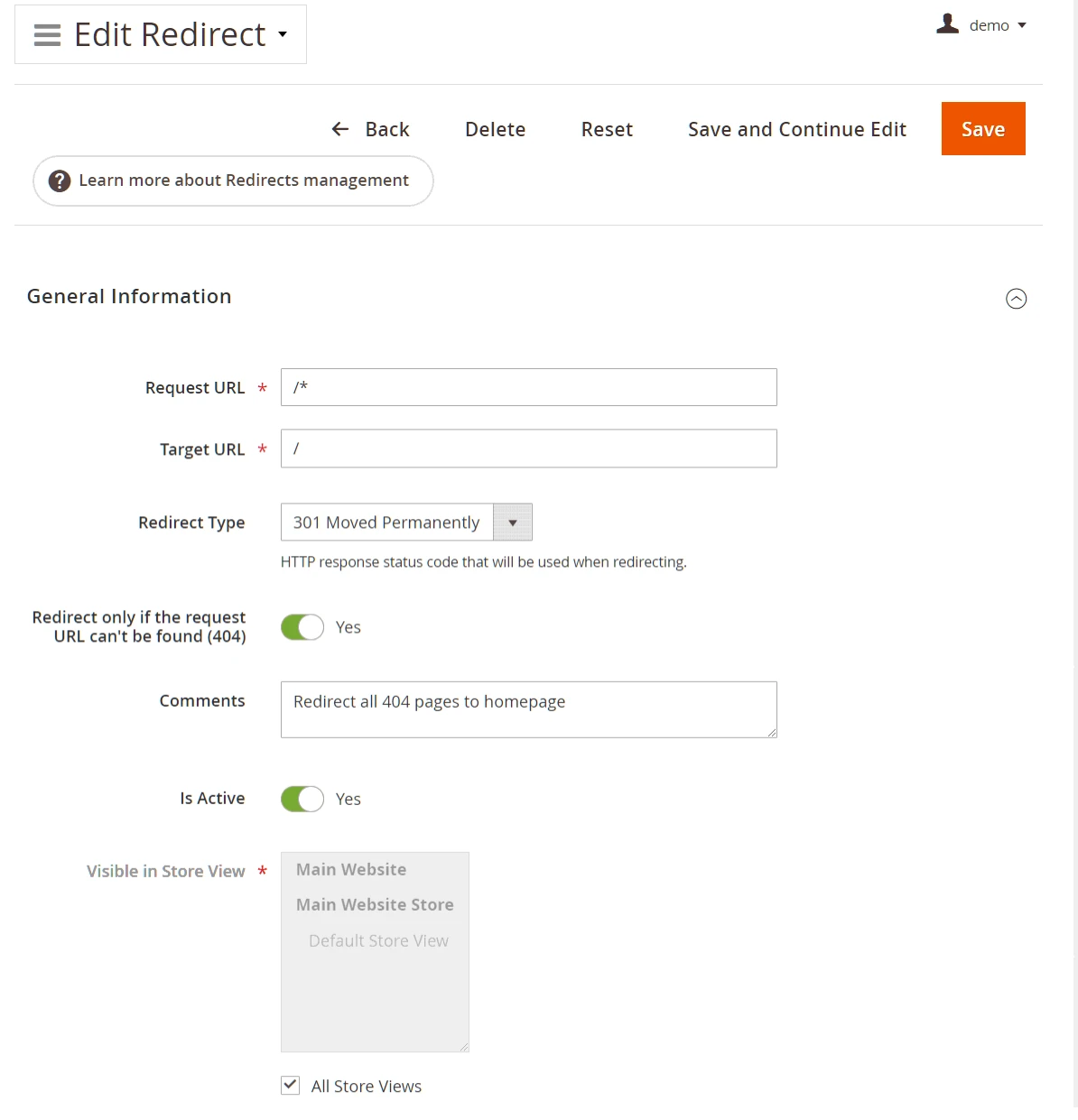Click Delete to remove the redirect
Viewport: 1078px width, 1120px height.
(x=495, y=129)
